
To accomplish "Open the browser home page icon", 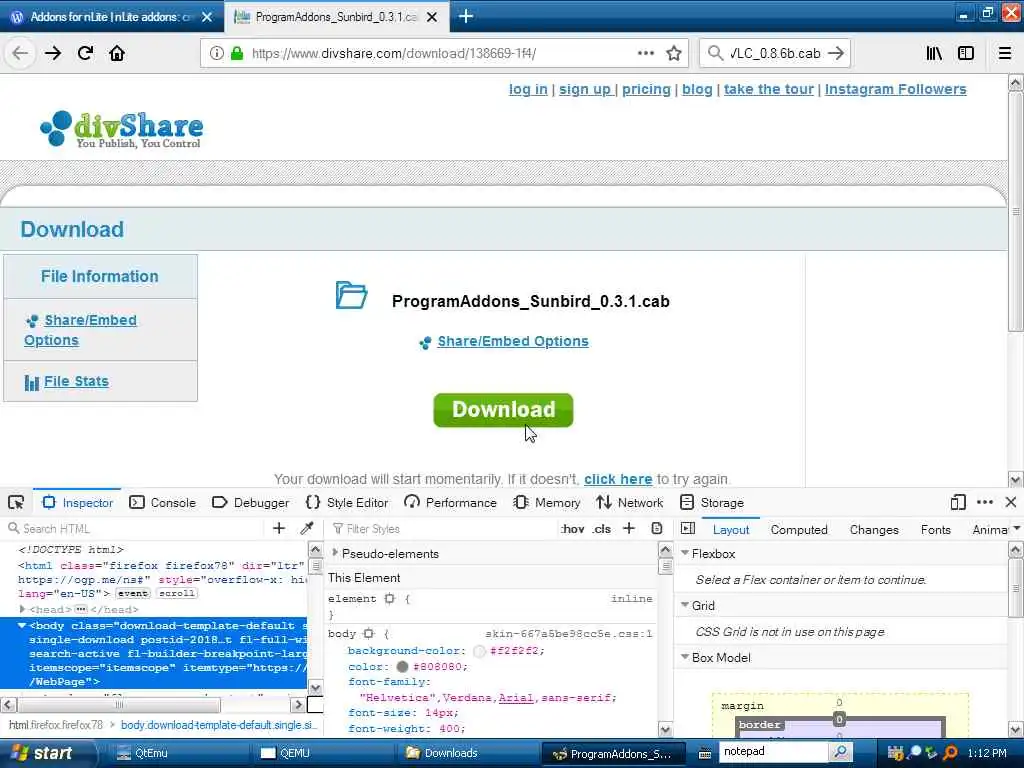I will [117, 54].
